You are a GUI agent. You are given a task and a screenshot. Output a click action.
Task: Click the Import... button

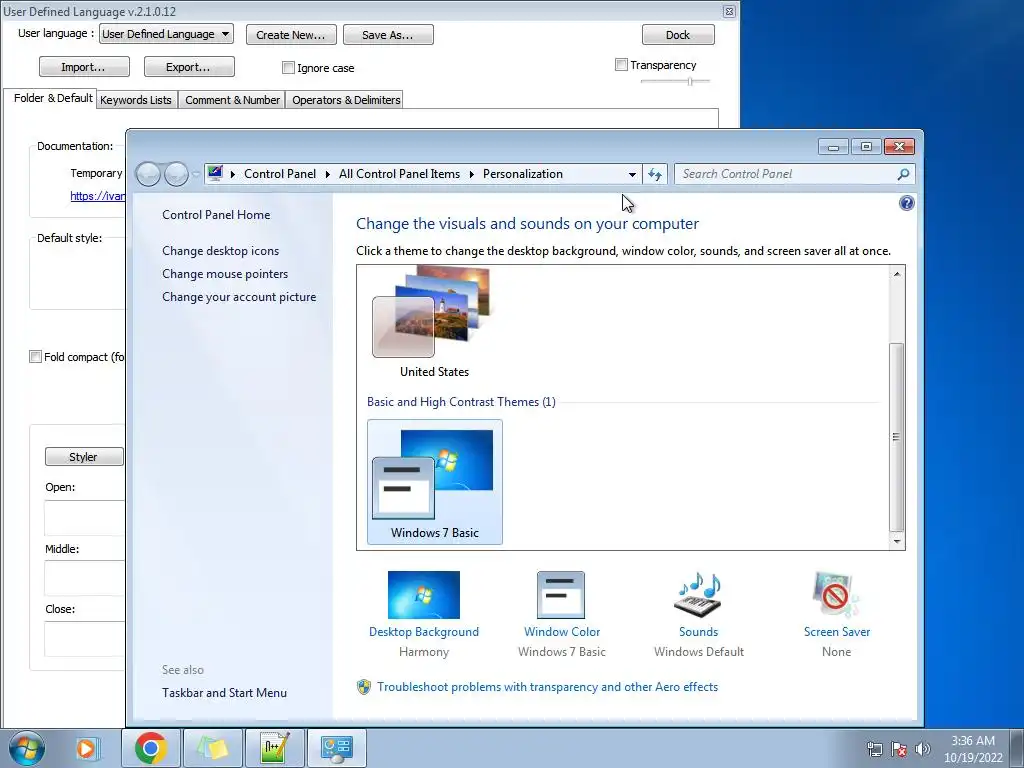click(x=84, y=67)
